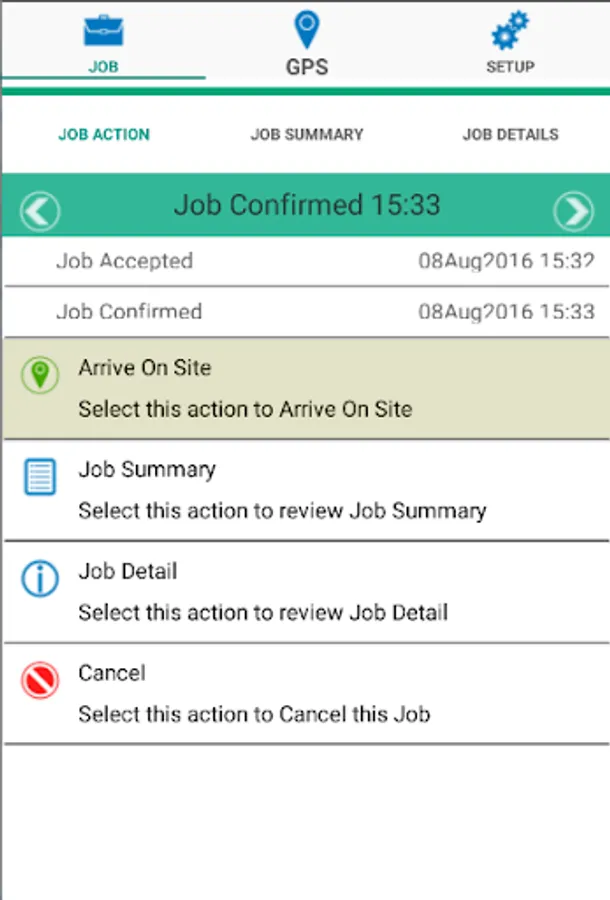The height and width of the screenshot is (900, 610).
Task: Tap the GPS location pin icon
Action: tap(306, 29)
